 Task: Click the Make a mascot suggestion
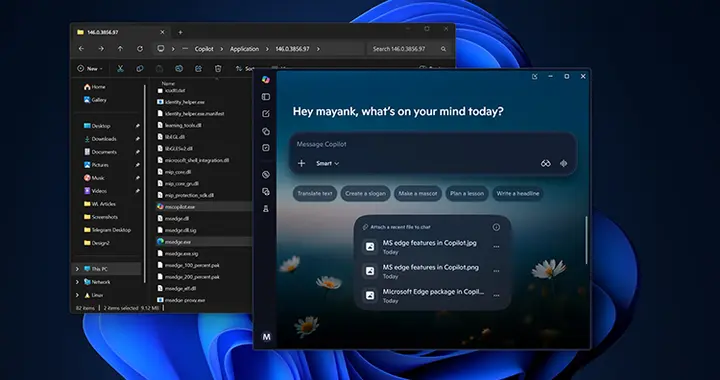click(x=417, y=193)
